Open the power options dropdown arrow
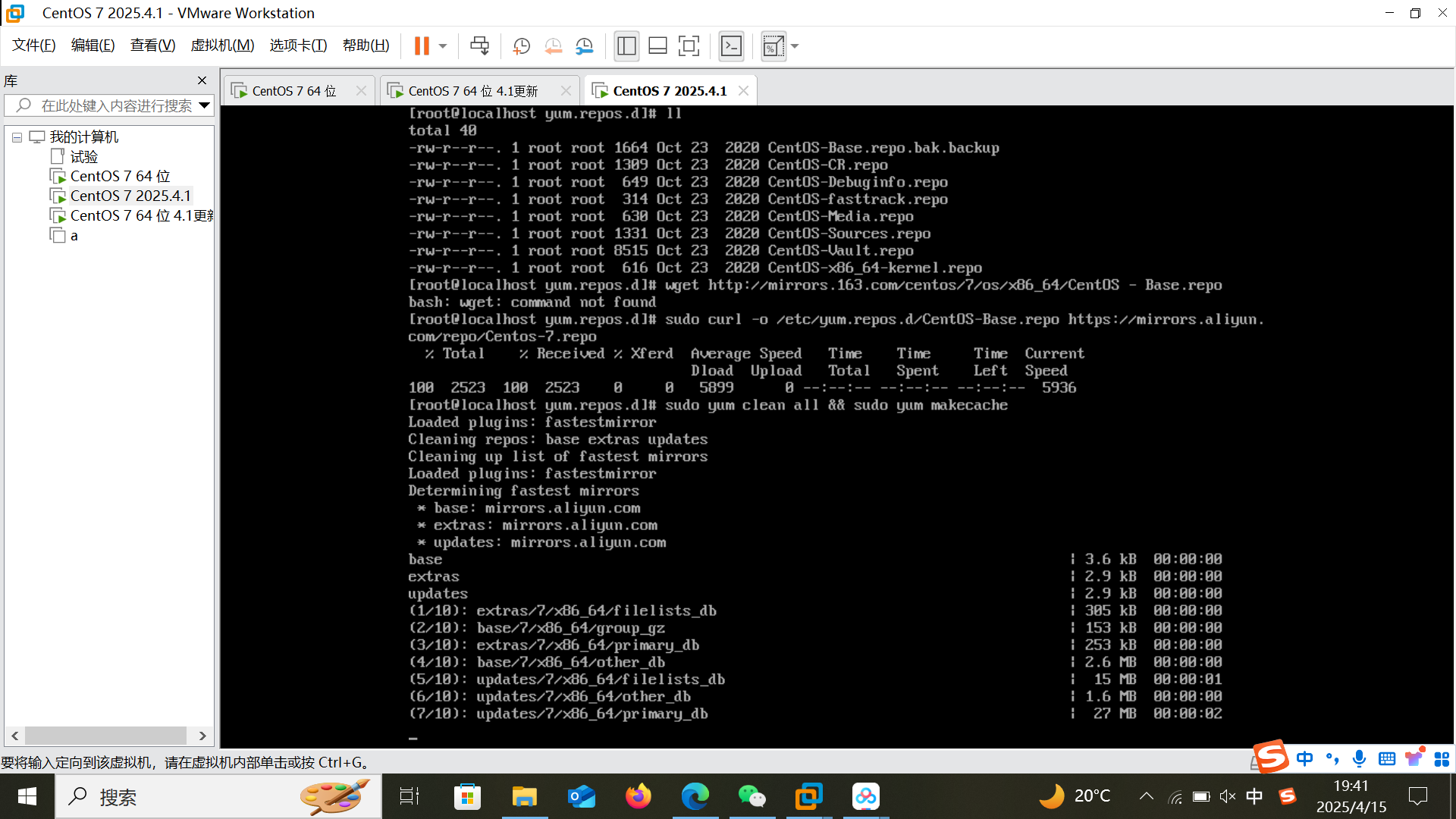The image size is (1456, 819). click(443, 46)
